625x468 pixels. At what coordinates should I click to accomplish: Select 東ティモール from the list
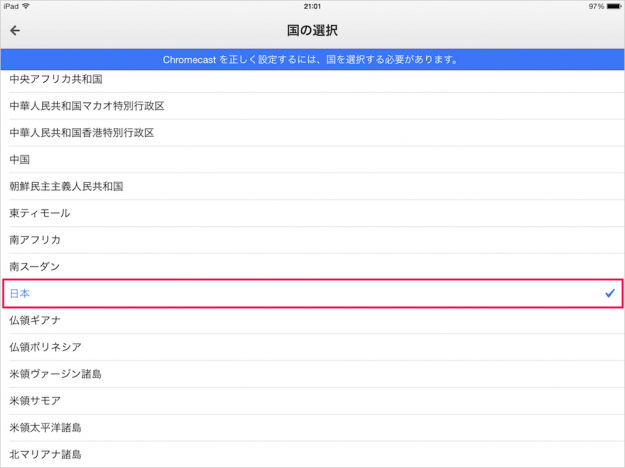(40, 213)
